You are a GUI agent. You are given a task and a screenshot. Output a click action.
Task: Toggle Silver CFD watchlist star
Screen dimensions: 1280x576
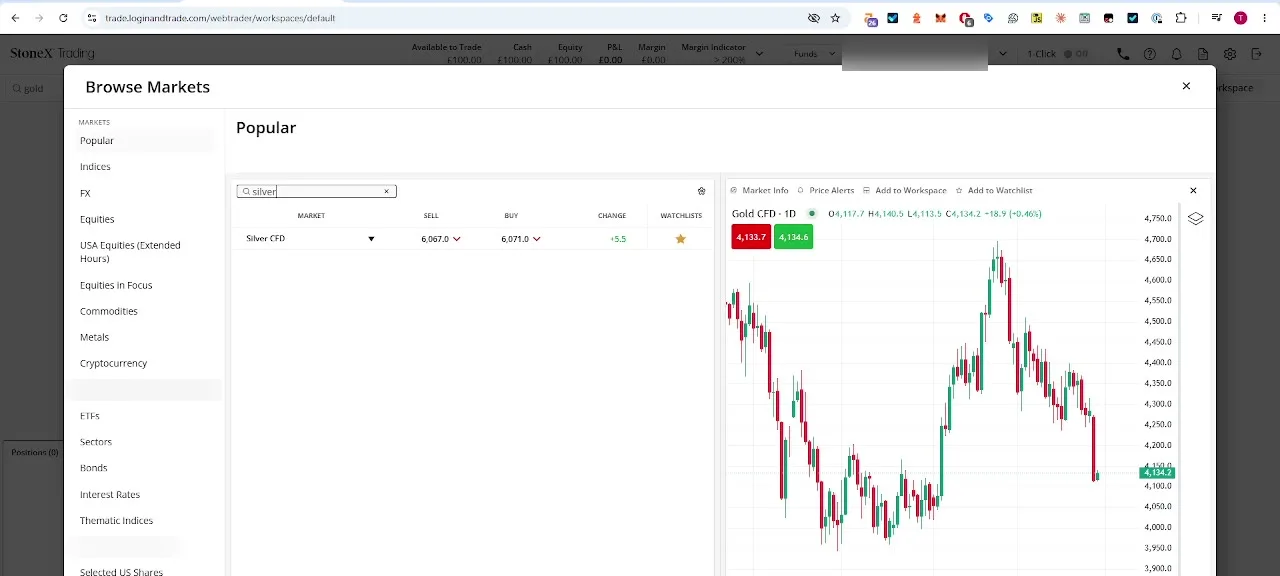click(x=681, y=239)
